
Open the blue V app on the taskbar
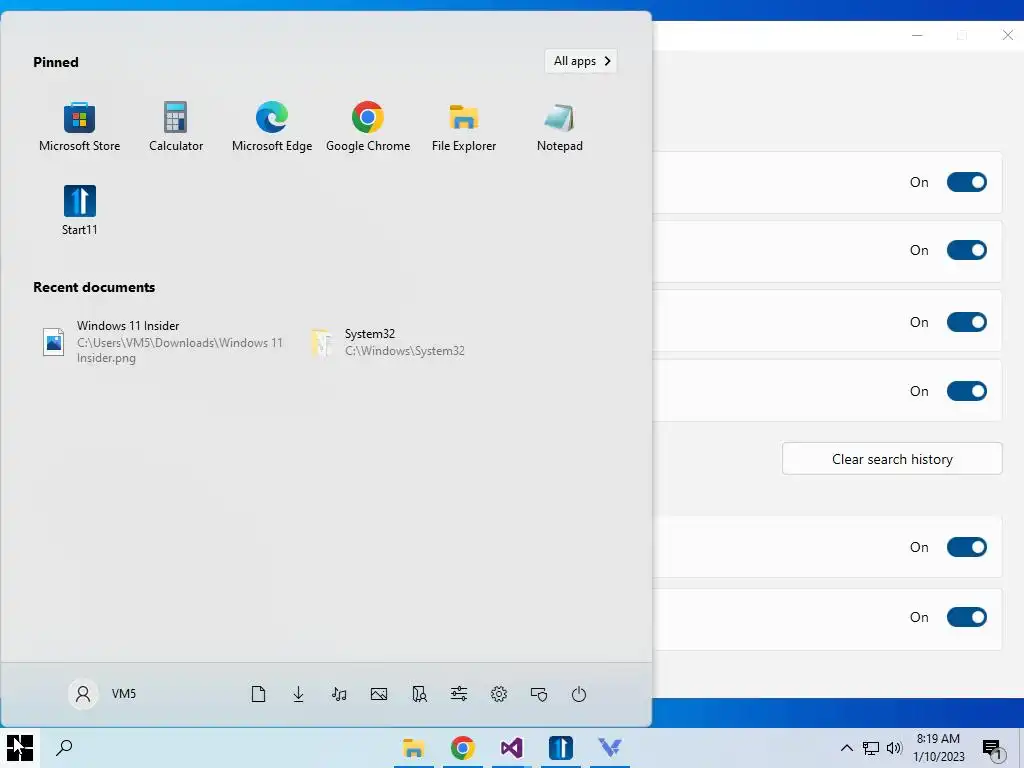(609, 748)
